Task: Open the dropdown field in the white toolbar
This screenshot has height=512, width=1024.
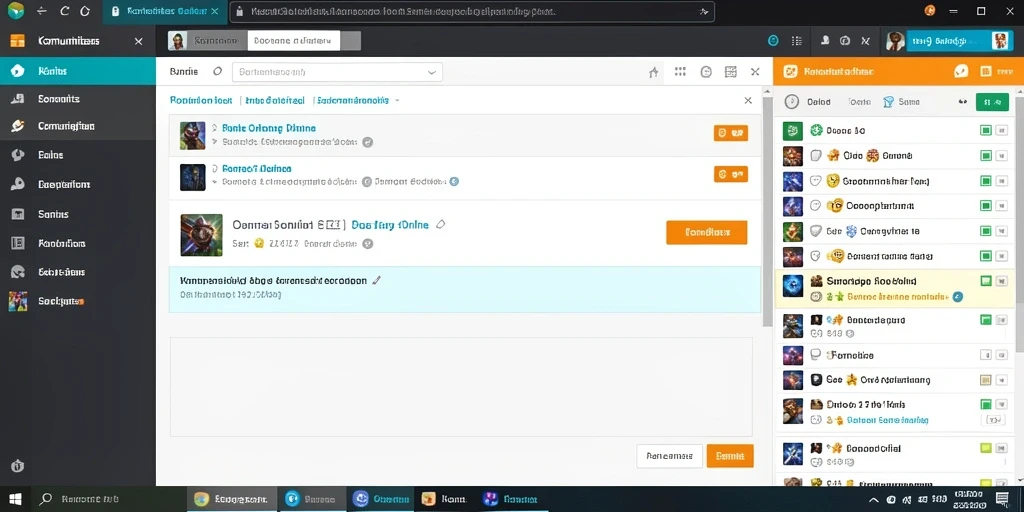Action: (x=337, y=72)
